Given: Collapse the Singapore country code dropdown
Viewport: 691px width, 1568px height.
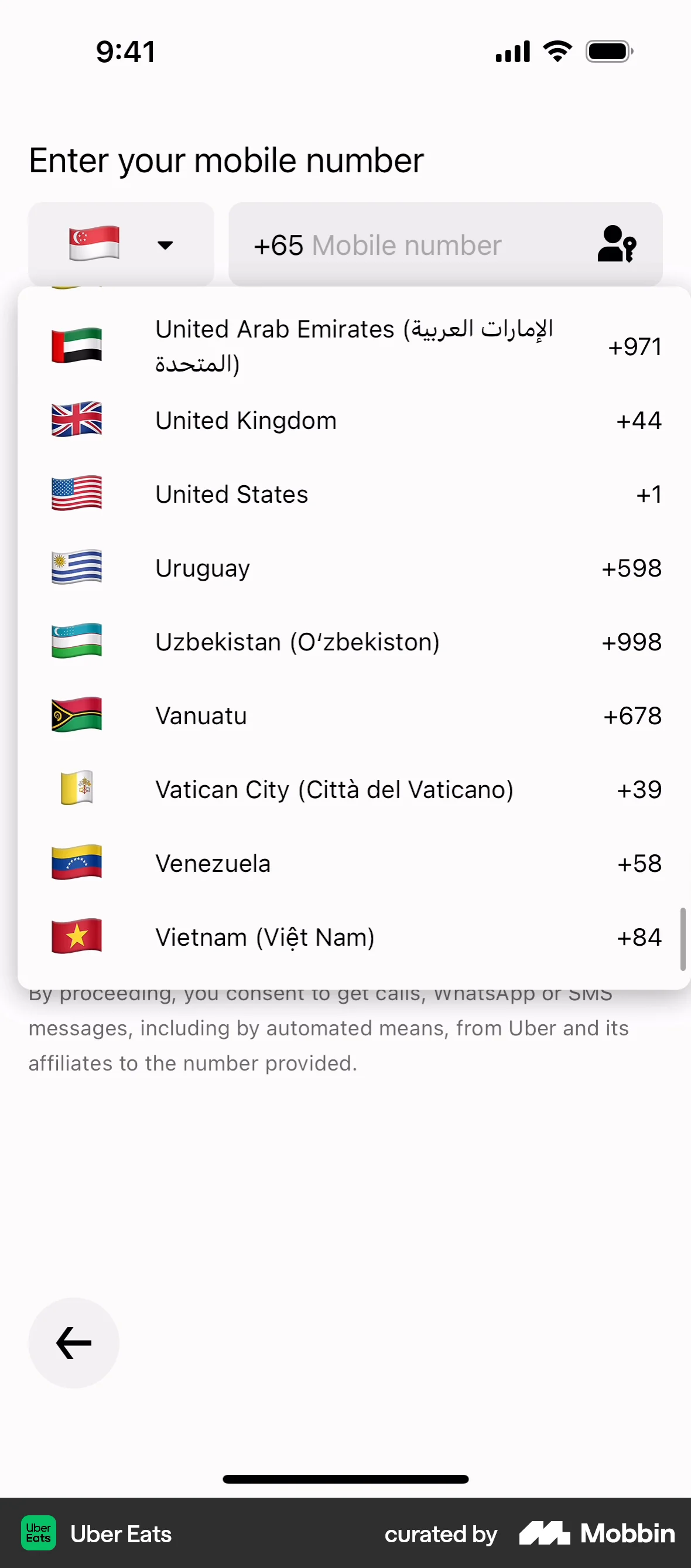Looking at the screenshot, I should coord(121,244).
